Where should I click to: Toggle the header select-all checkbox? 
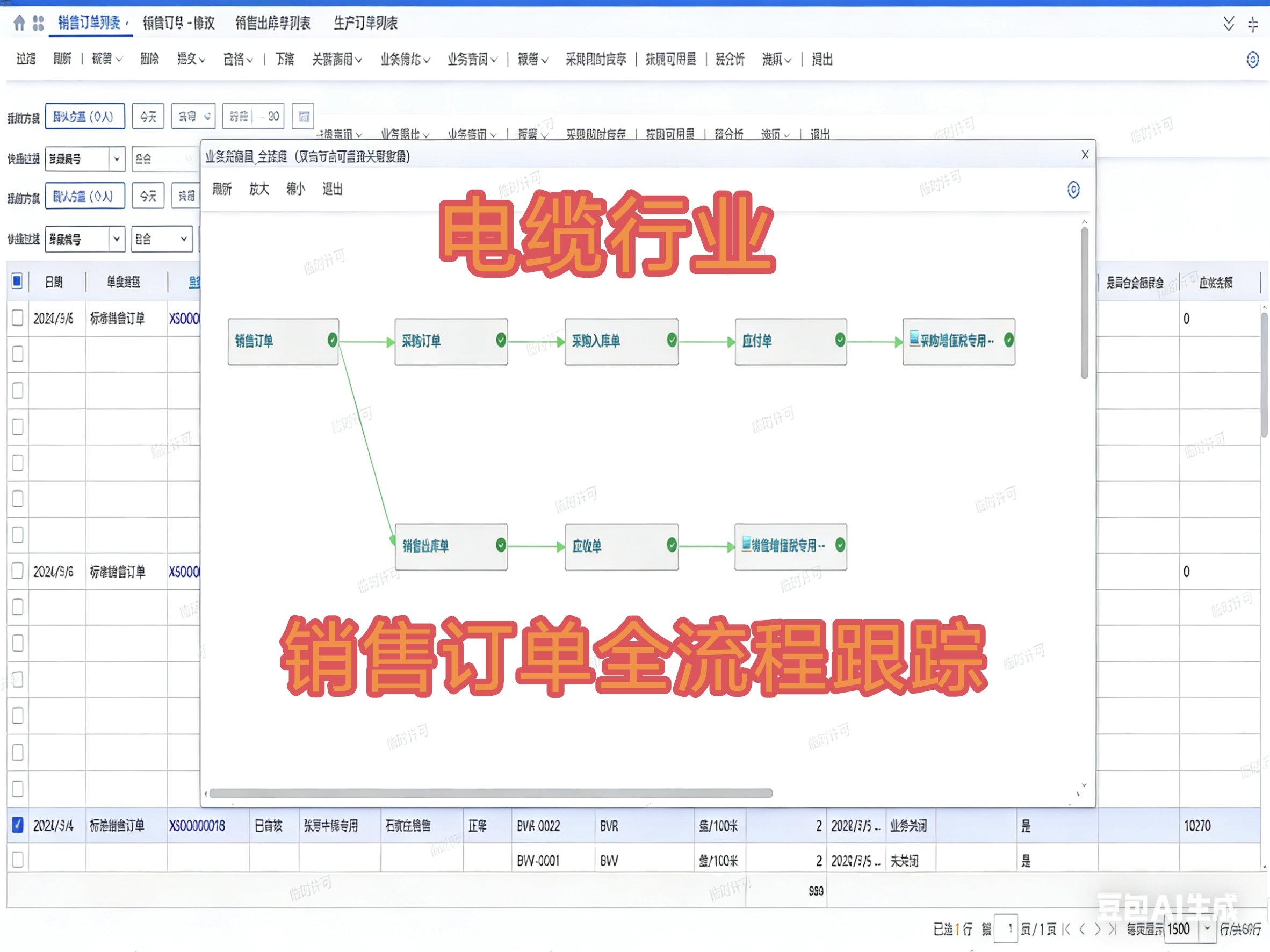click(17, 282)
